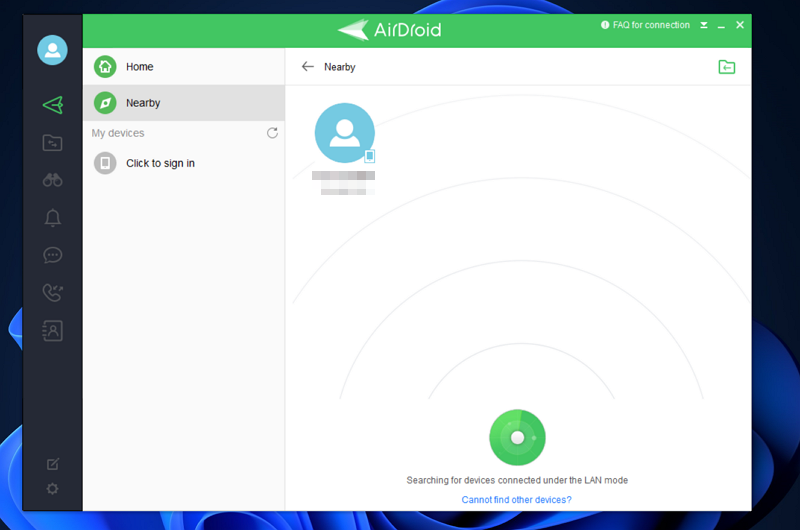Open the Notifications bell icon

[52, 218]
